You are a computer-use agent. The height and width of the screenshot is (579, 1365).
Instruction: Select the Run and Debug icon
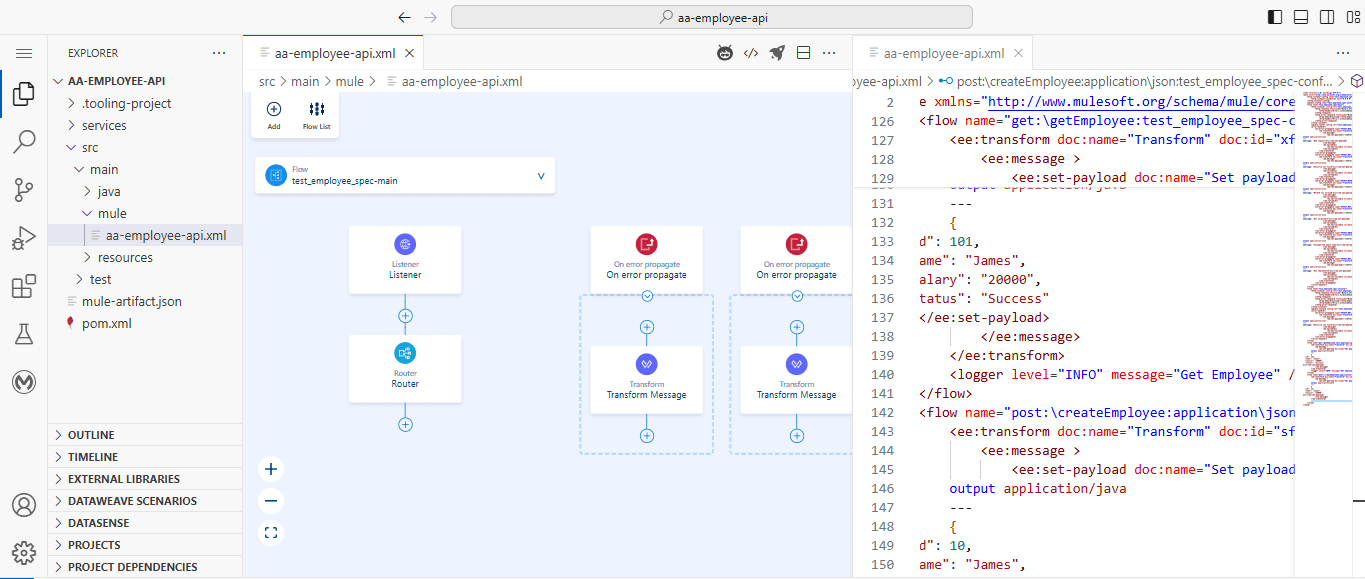[x=23, y=237]
